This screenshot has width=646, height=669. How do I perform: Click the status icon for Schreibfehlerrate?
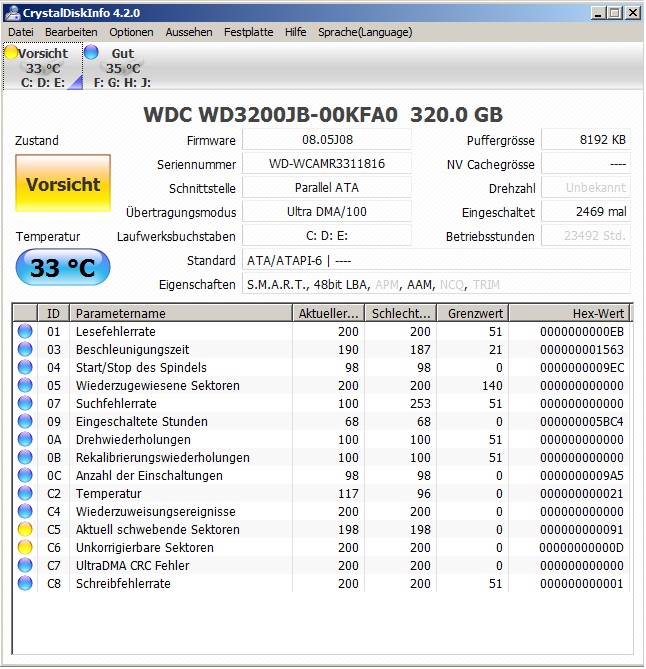[x=25, y=583]
